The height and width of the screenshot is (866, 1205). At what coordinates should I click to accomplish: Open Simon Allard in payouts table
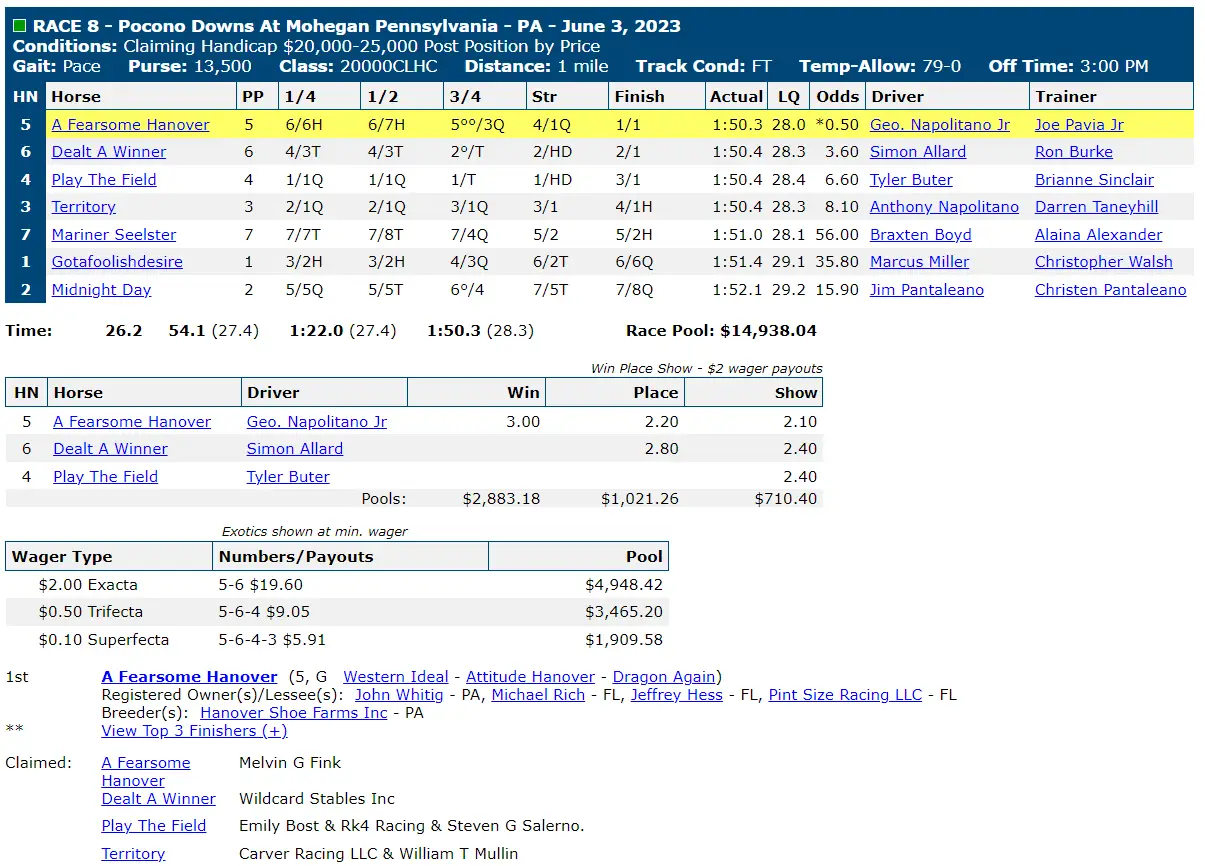[x=295, y=449]
